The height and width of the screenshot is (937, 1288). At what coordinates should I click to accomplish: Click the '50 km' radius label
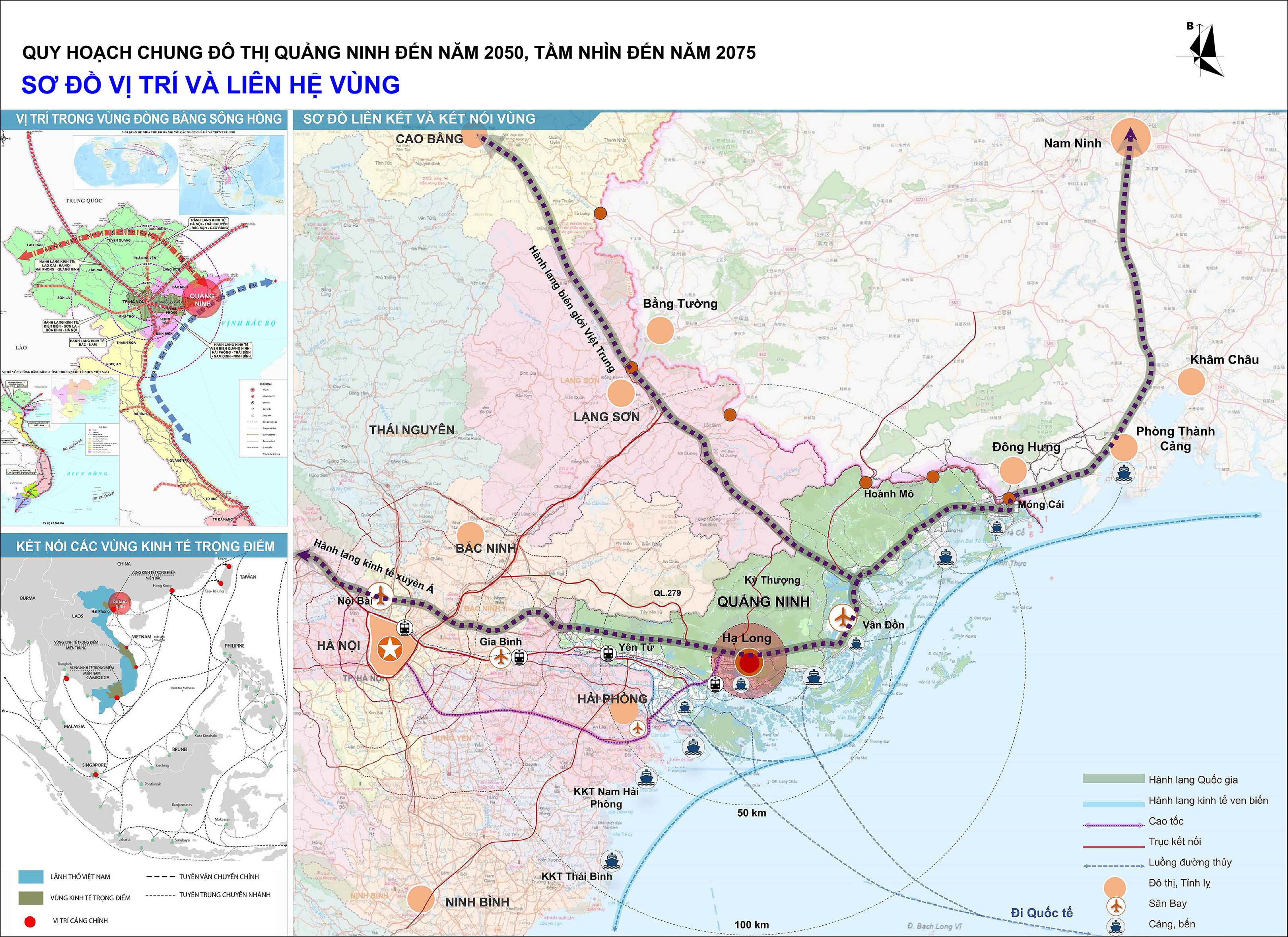[x=752, y=813]
